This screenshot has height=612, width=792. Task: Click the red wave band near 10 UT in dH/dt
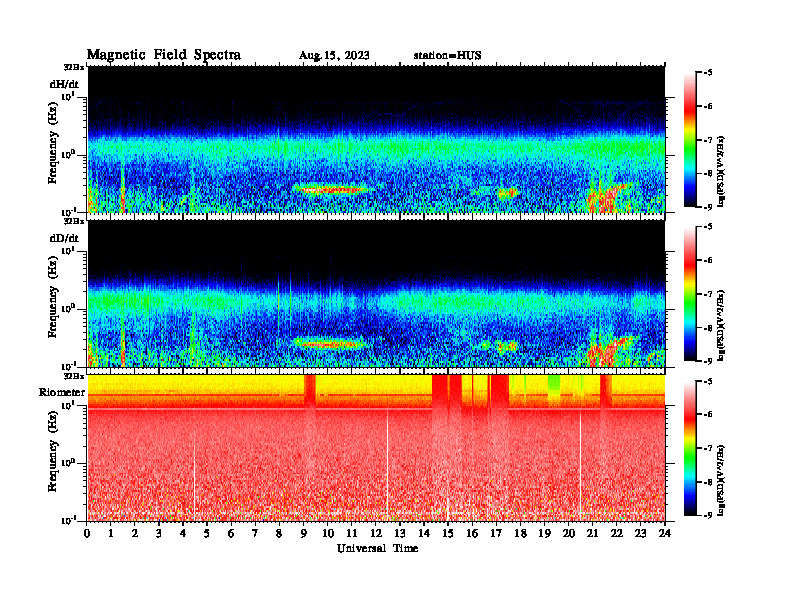331,190
